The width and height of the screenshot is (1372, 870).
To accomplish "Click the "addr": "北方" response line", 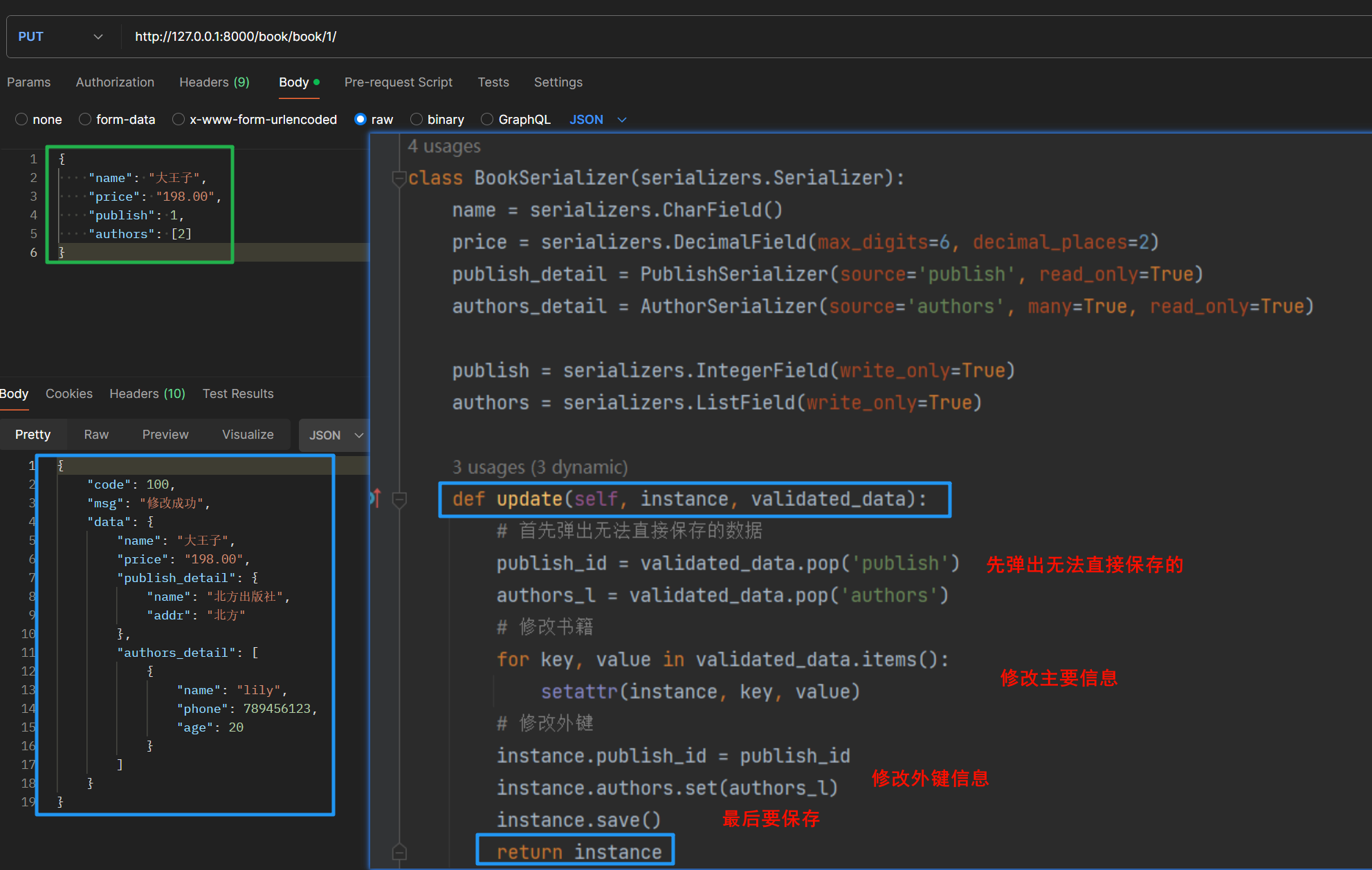I will point(196,615).
